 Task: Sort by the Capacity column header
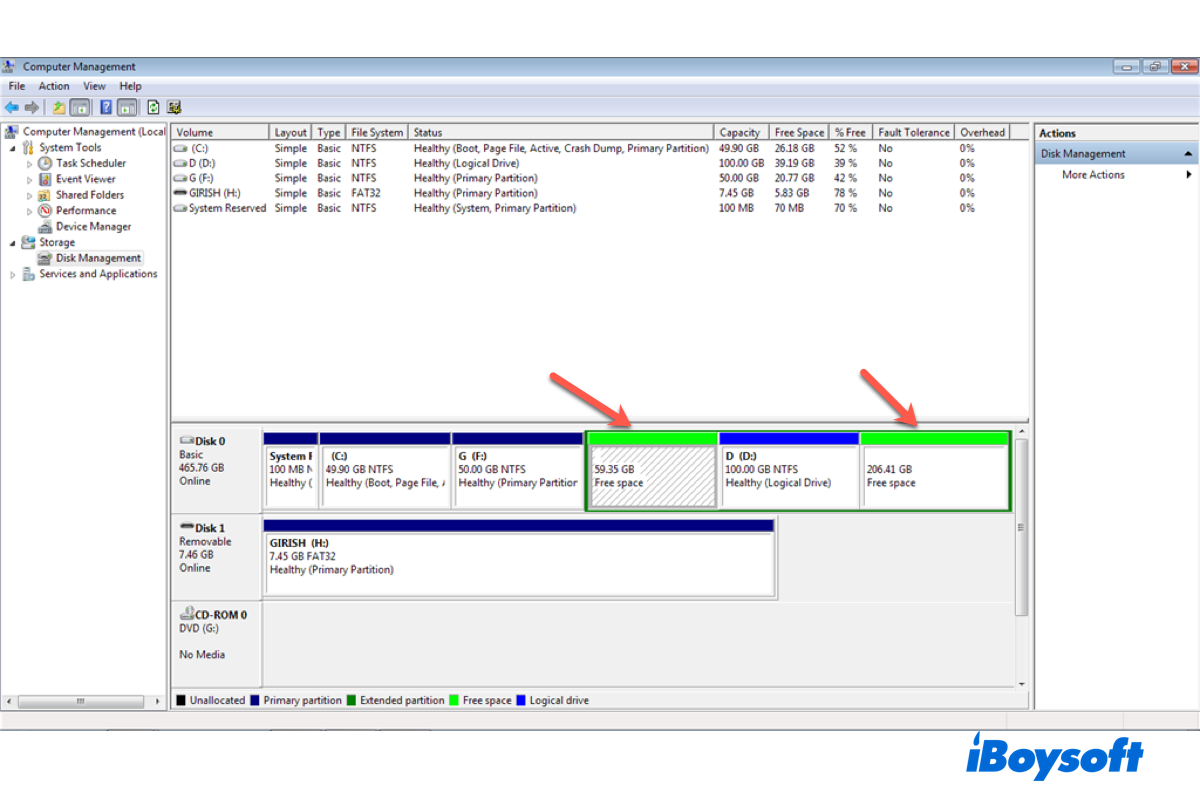(740, 132)
